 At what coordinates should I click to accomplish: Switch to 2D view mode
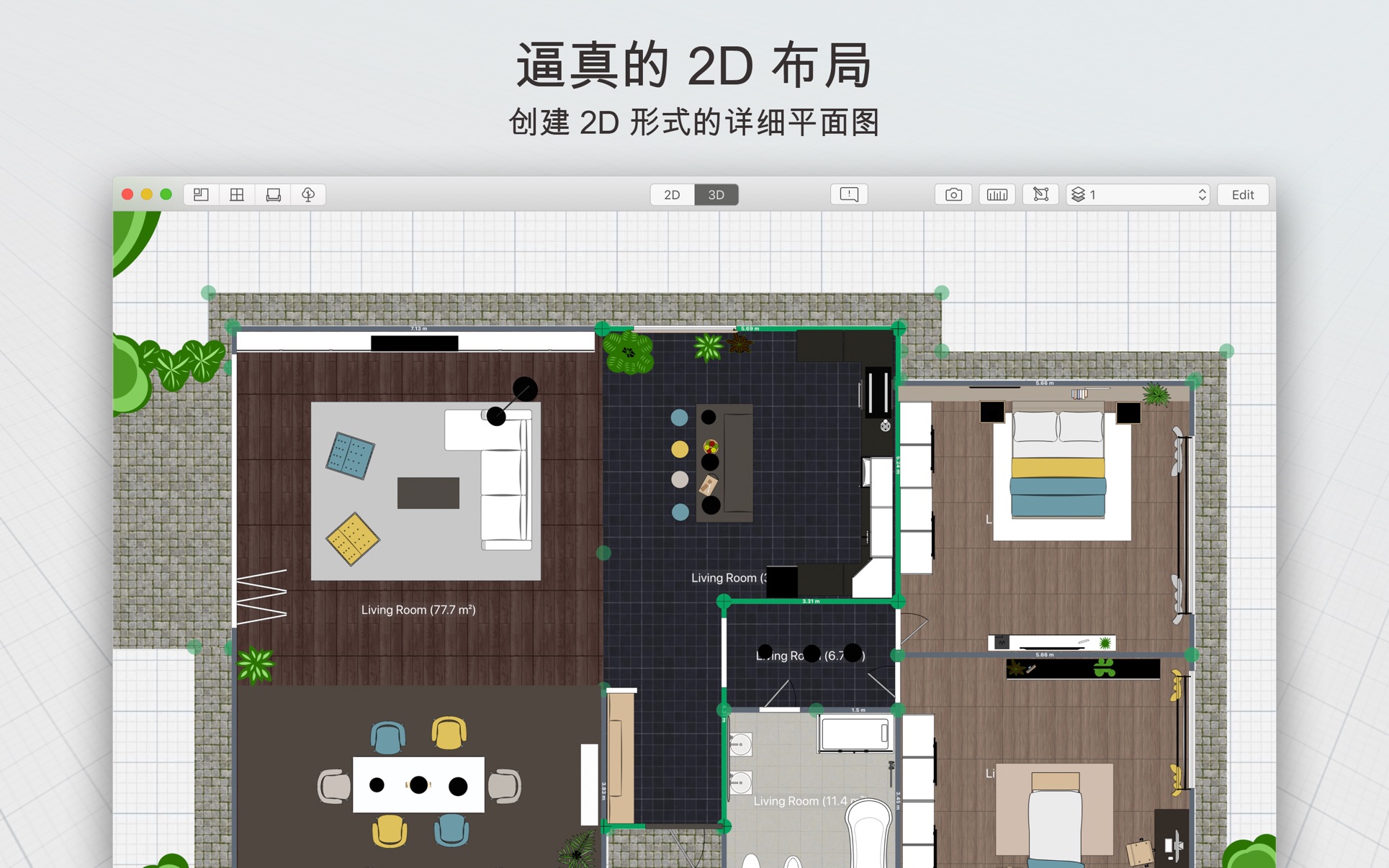point(670,194)
